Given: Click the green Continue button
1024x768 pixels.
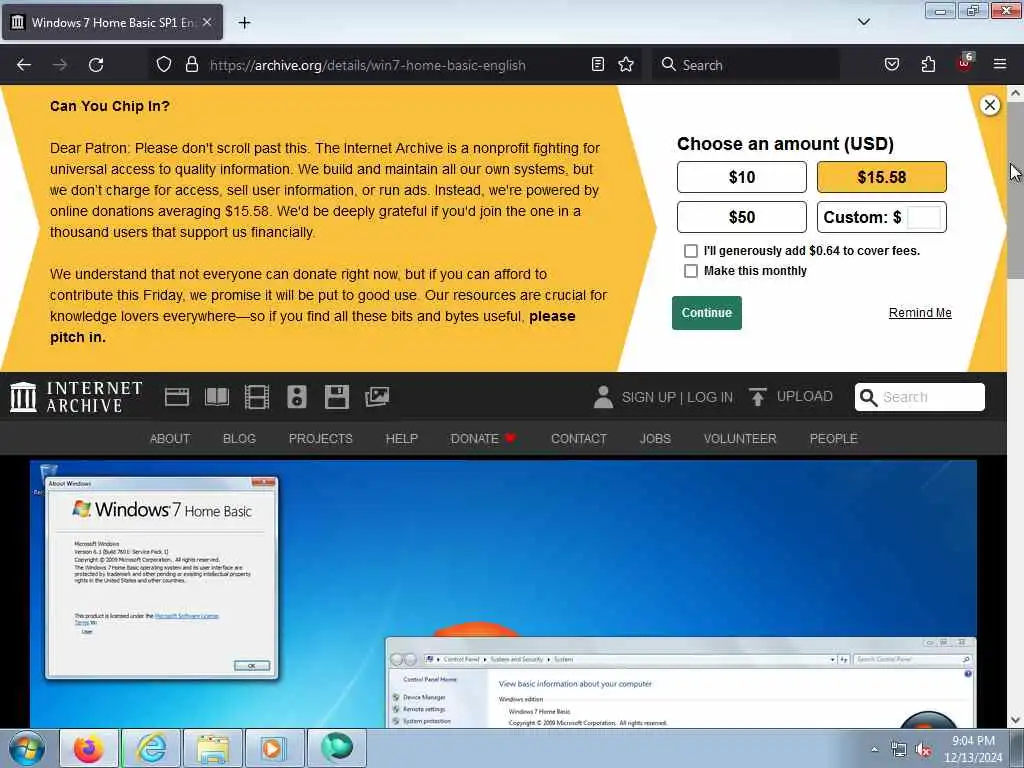Looking at the screenshot, I should [707, 313].
